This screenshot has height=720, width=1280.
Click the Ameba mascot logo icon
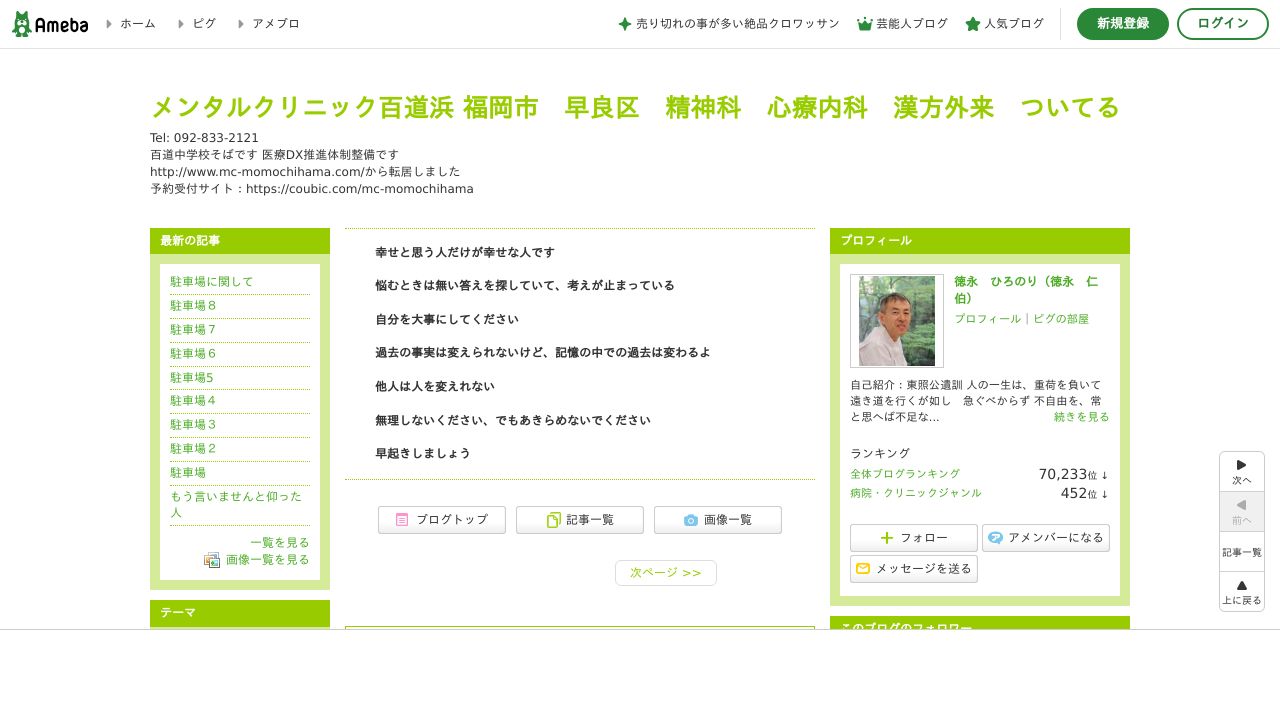click(x=20, y=23)
